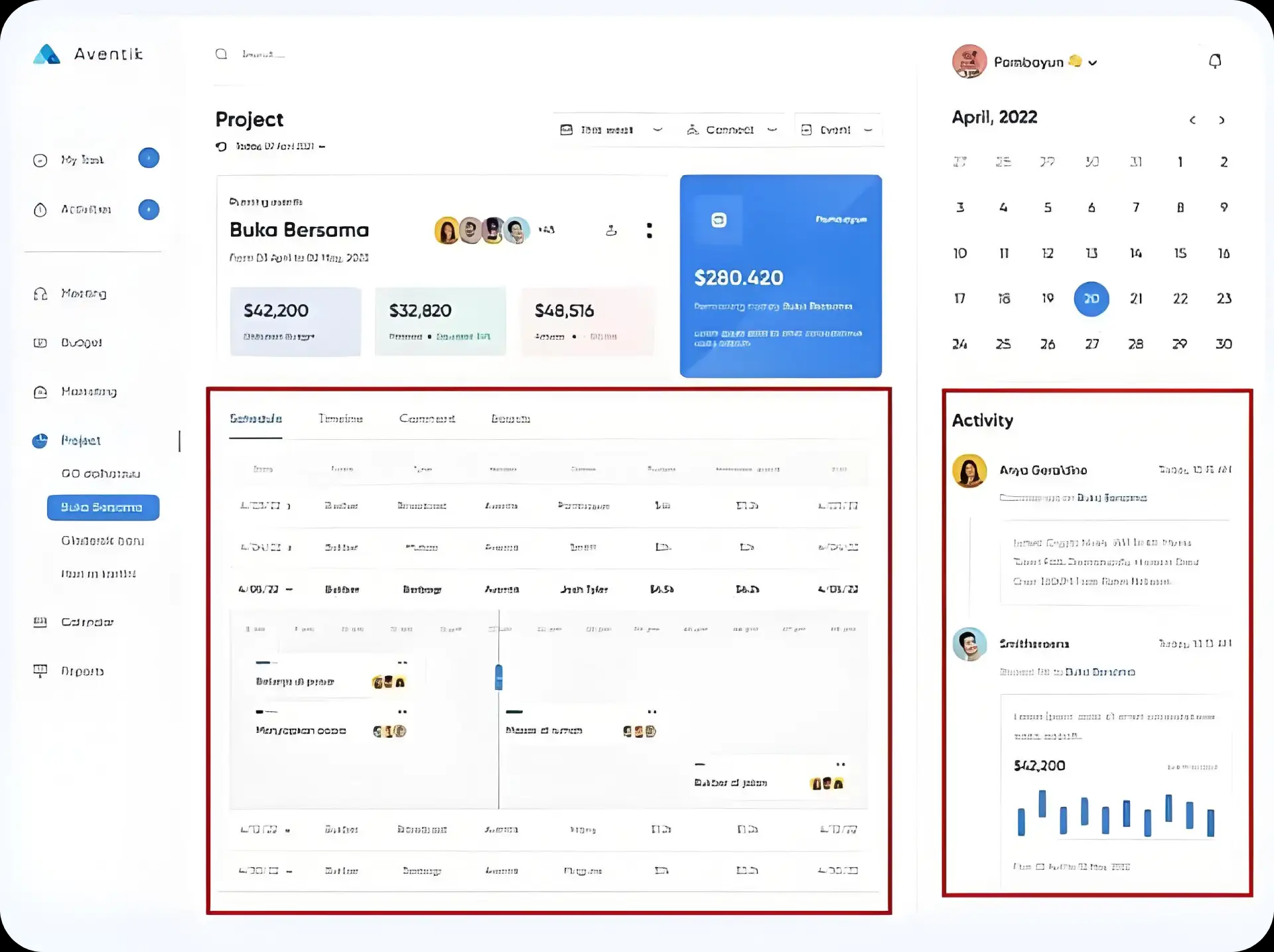Open the Project item in the sidebar
The width and height of the screenshot is (1274, 952).
click(x=80, y=441)
